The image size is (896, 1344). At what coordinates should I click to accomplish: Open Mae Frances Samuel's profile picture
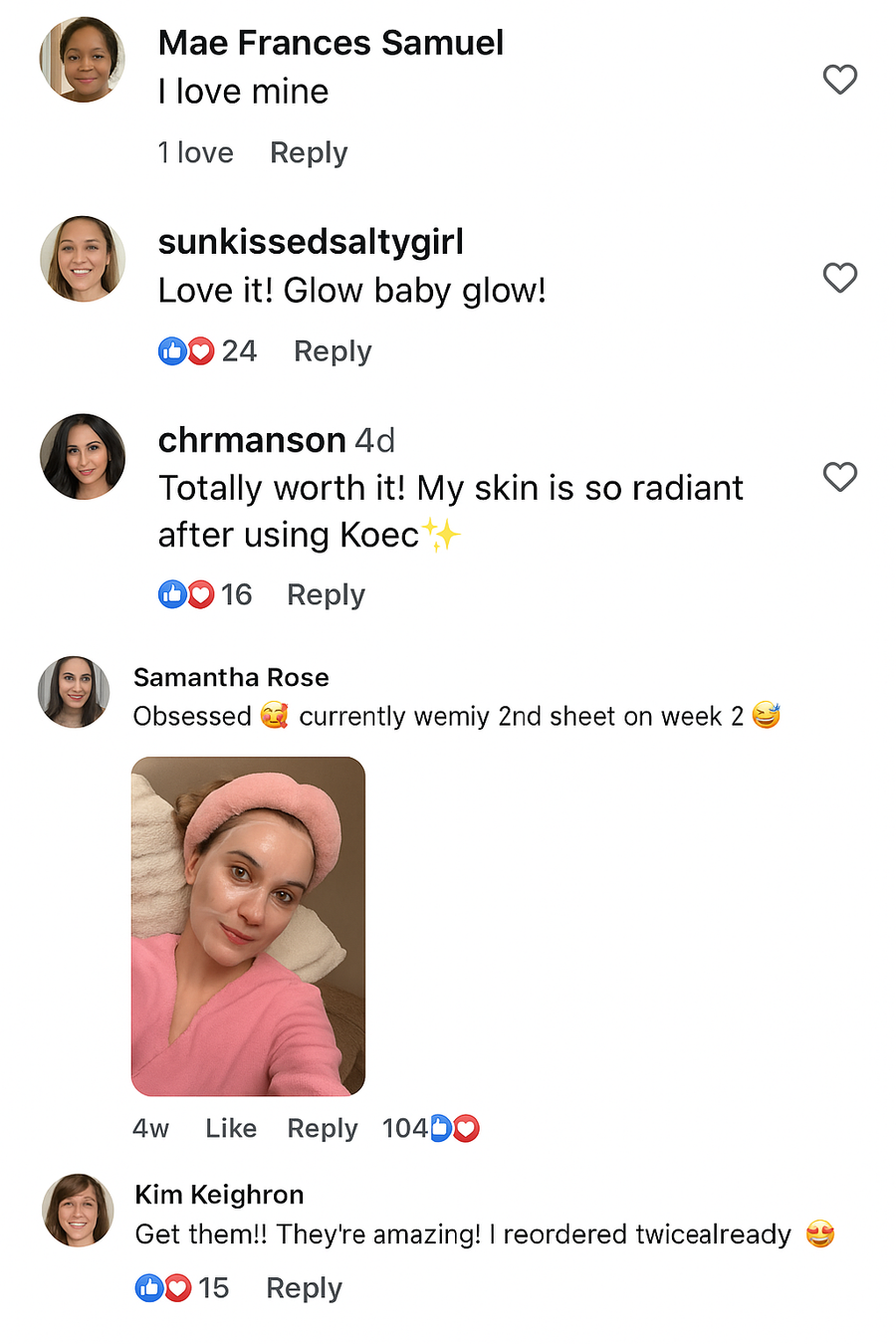click(83, 60)
